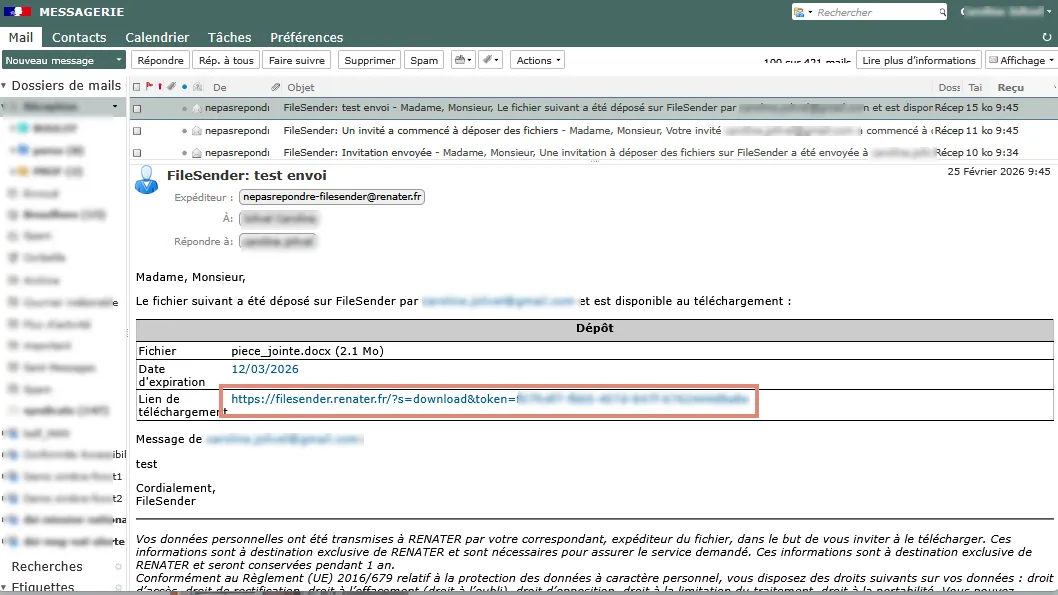This screenshot has width=1058, height=595.
Task: Click the Supprimer button
Action: [x=370, y=60]
